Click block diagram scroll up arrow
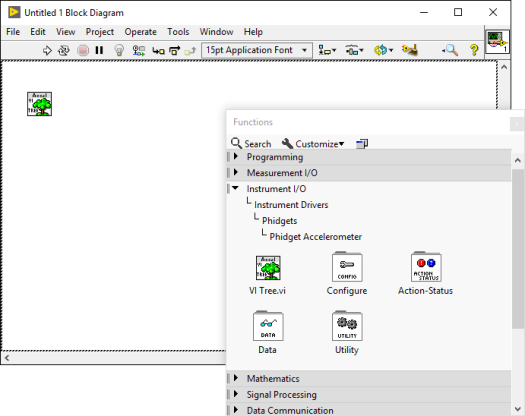Screen dimensions: 525x416 tap(504, 67)
